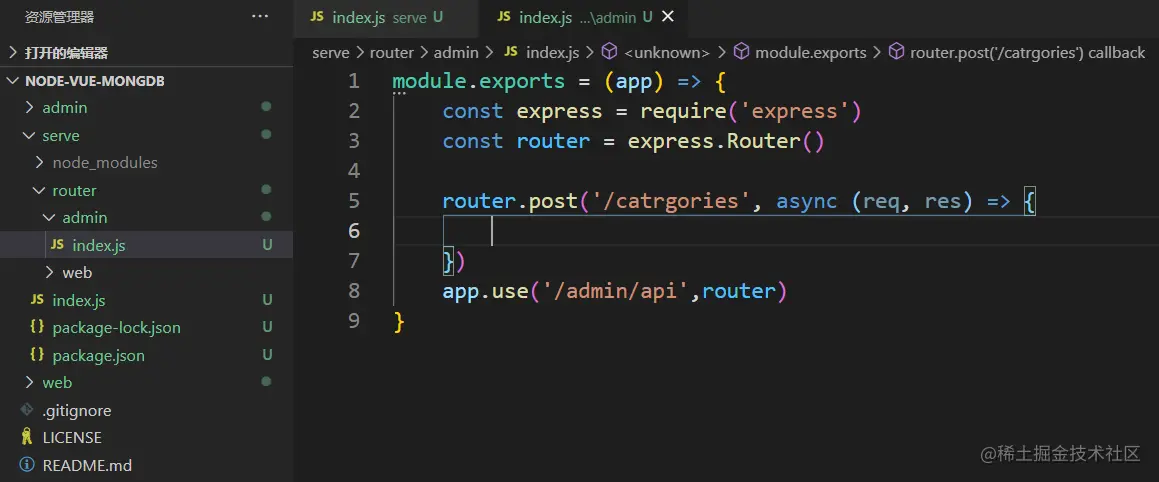Click the router.post('/catrgories') callback breadcrumb
Image resolution: width=1159 pixels, height=482 pixels.
click(x=1027, y=52)
